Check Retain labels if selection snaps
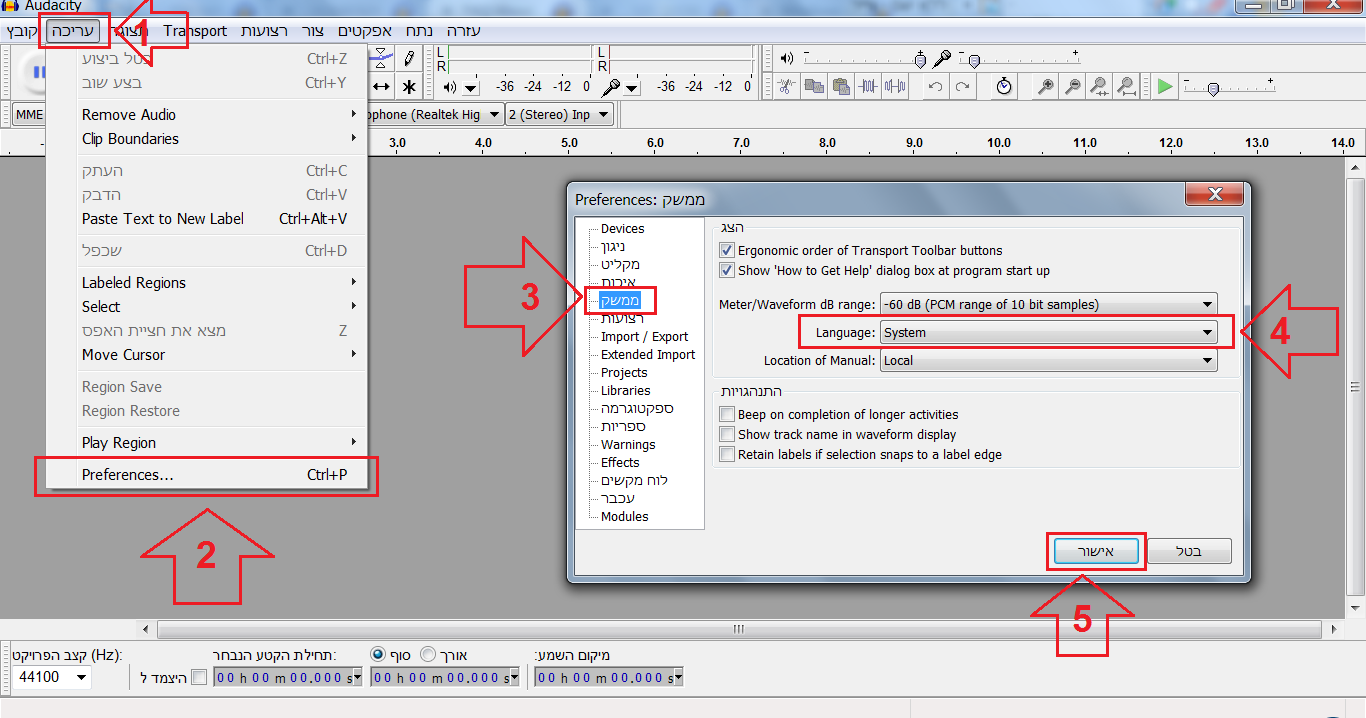This screenshot has width=1366, height=718. (728, 455)
